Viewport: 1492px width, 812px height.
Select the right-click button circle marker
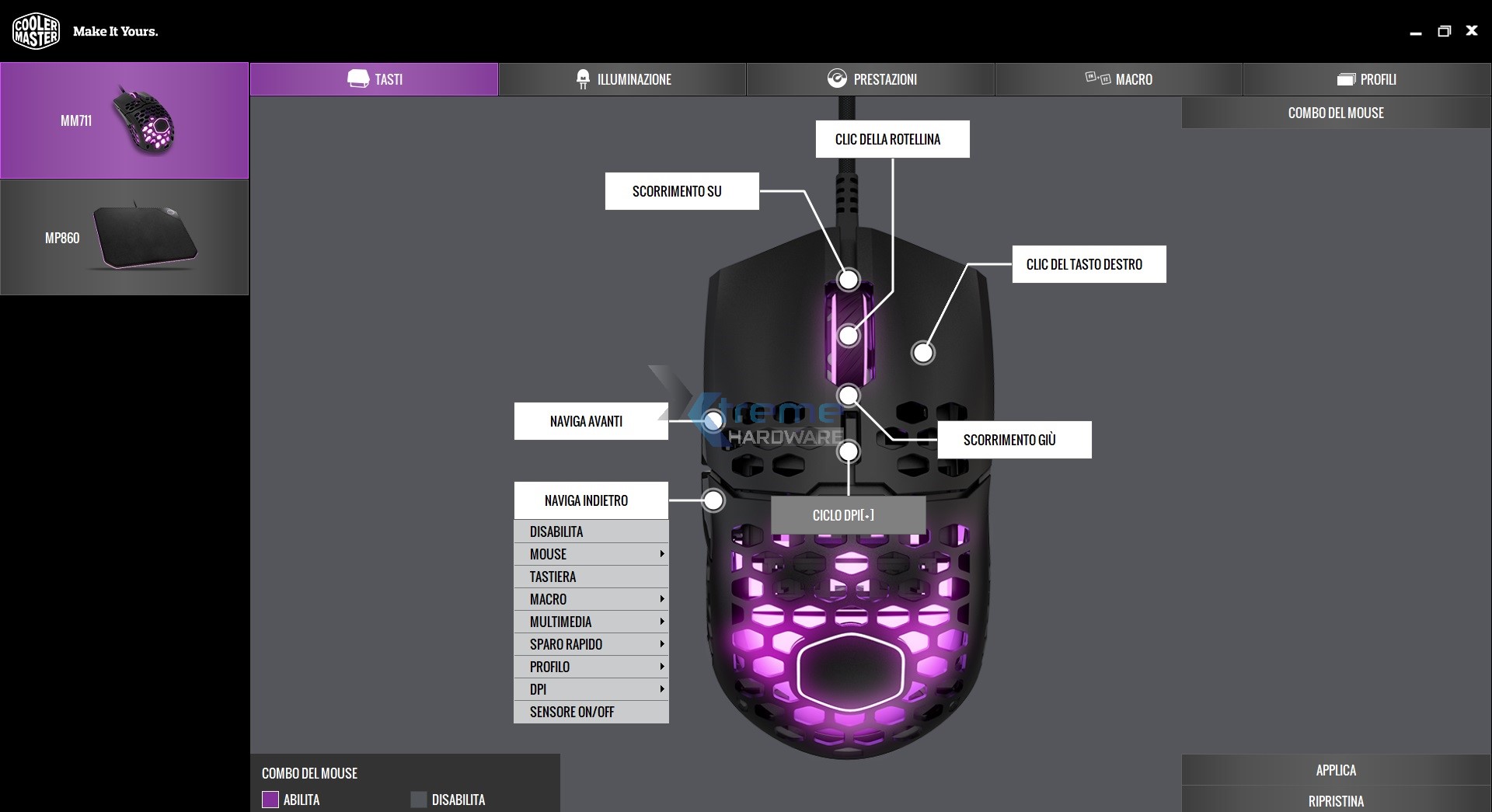923,353
